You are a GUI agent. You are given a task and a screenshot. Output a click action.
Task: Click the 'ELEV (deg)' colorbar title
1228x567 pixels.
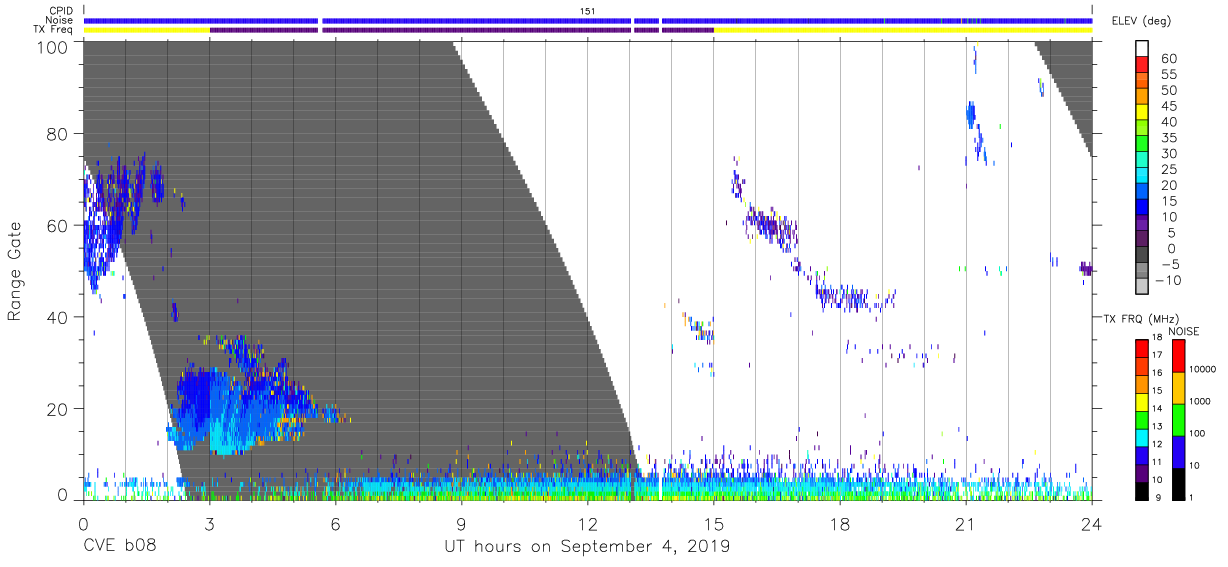(x=1141, y=21)
